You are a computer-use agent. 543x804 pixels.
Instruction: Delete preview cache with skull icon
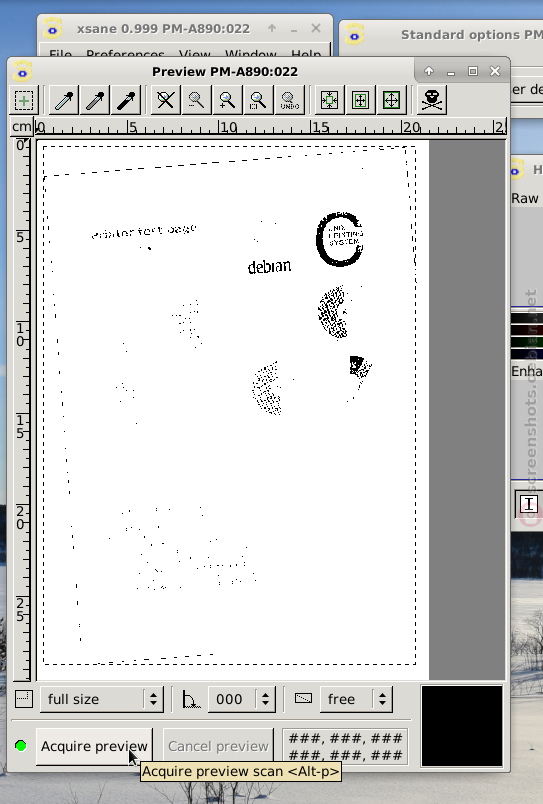432,100
